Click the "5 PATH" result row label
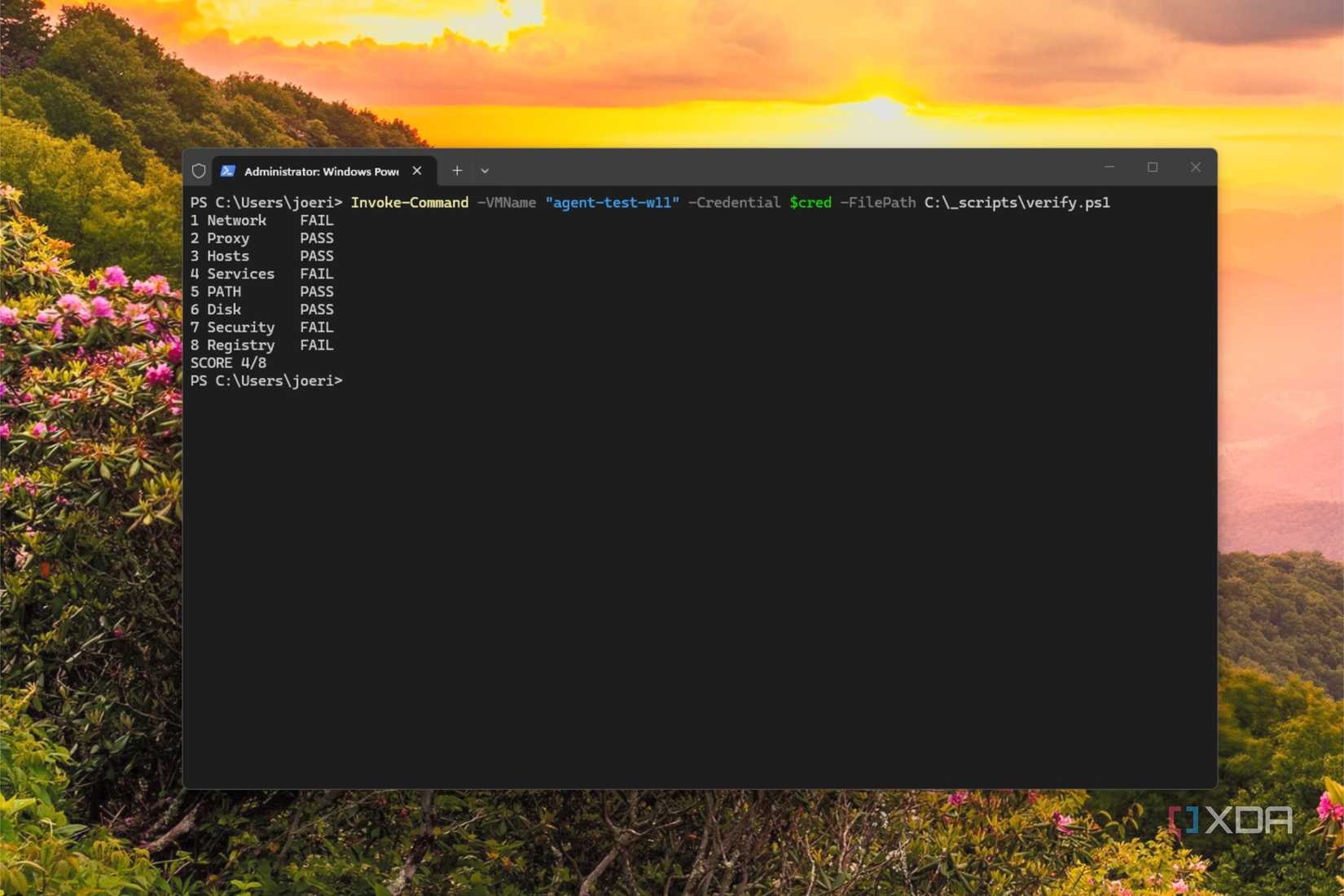 216,292
